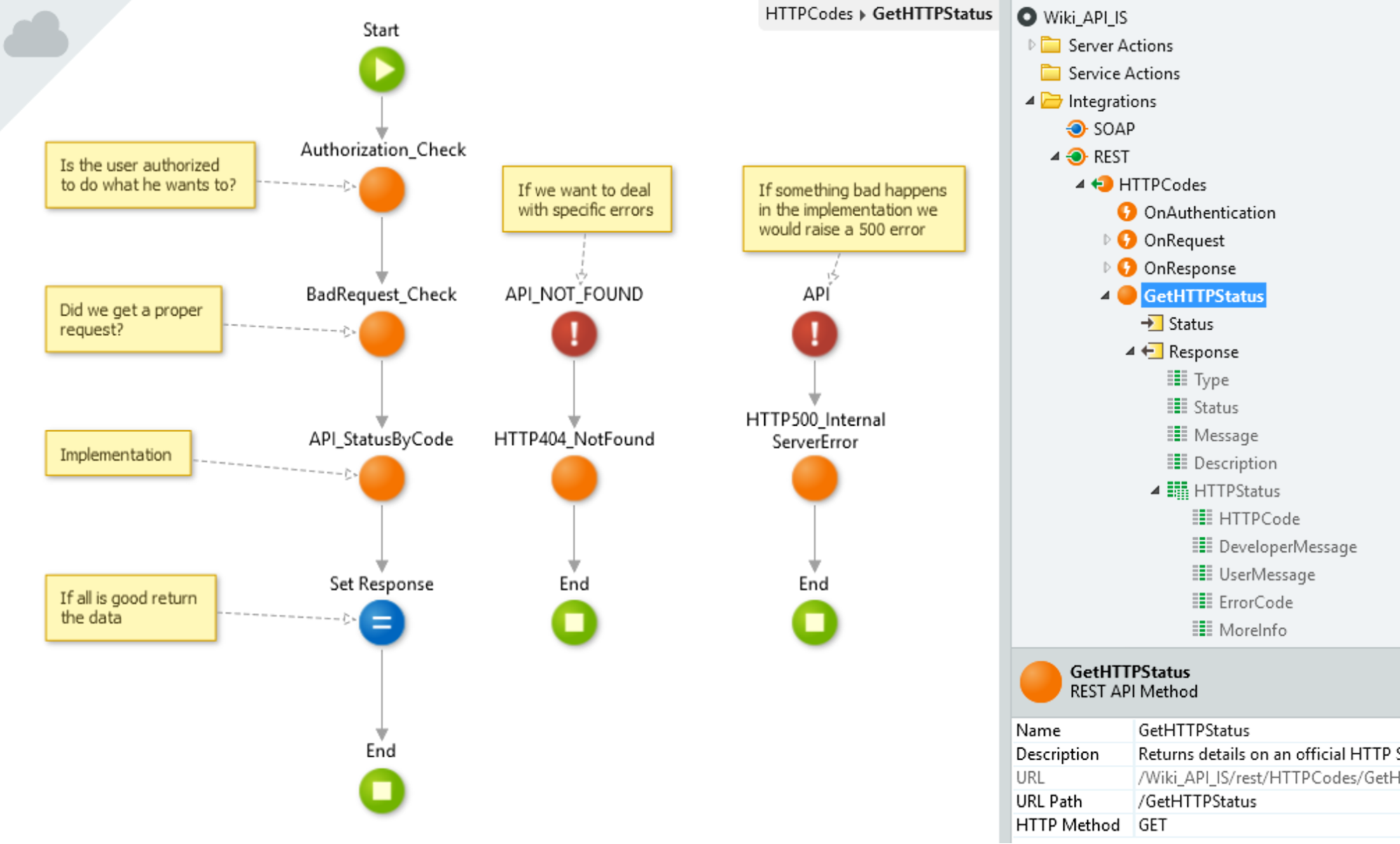Edit the Name property field

pos(1266,730)
